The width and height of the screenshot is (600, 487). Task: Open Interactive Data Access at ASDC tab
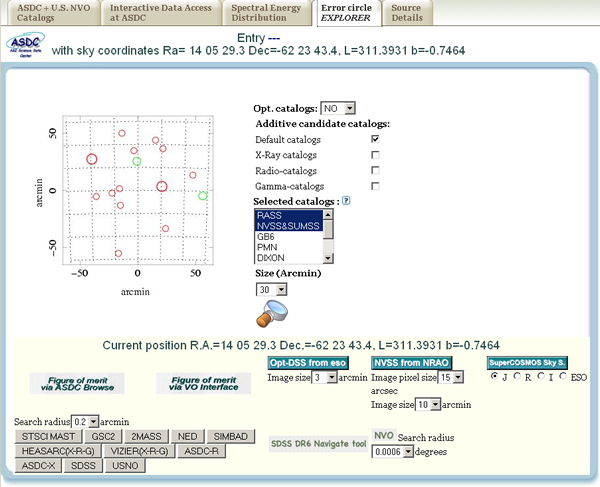click(161, 13)
